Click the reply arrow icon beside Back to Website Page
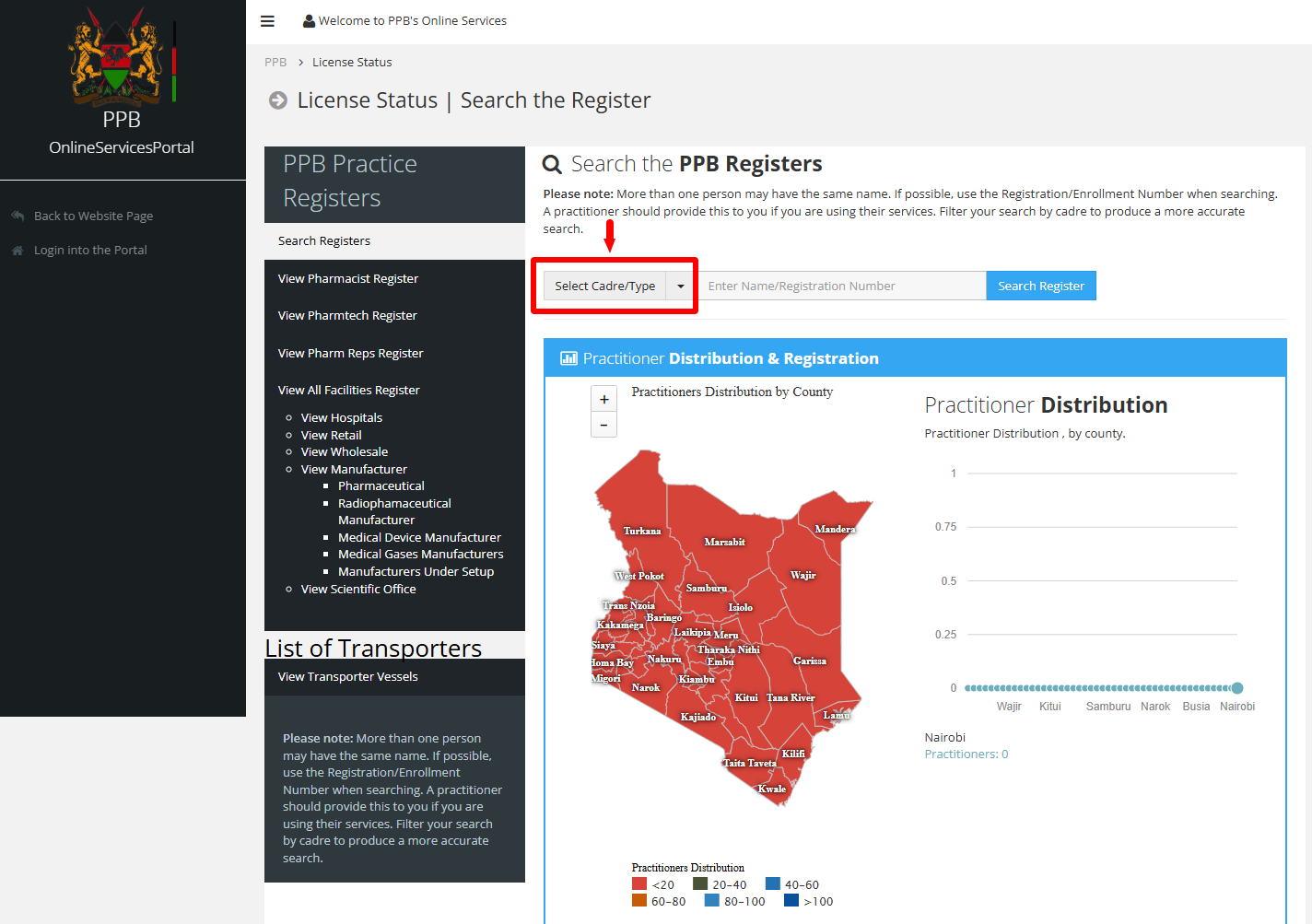Viewport: 1312px width, 924px height. (x=18, y=216)
